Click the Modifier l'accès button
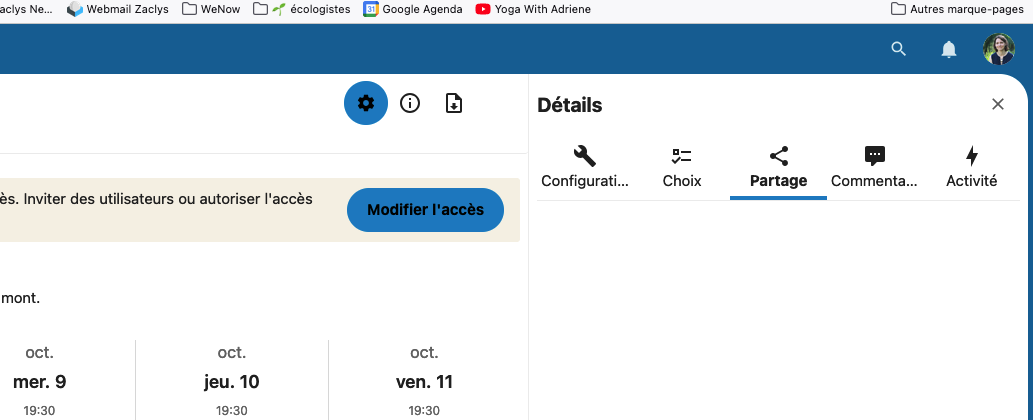Image resolution: width=1033 pixels, height=420 pixels. (425, 210)
